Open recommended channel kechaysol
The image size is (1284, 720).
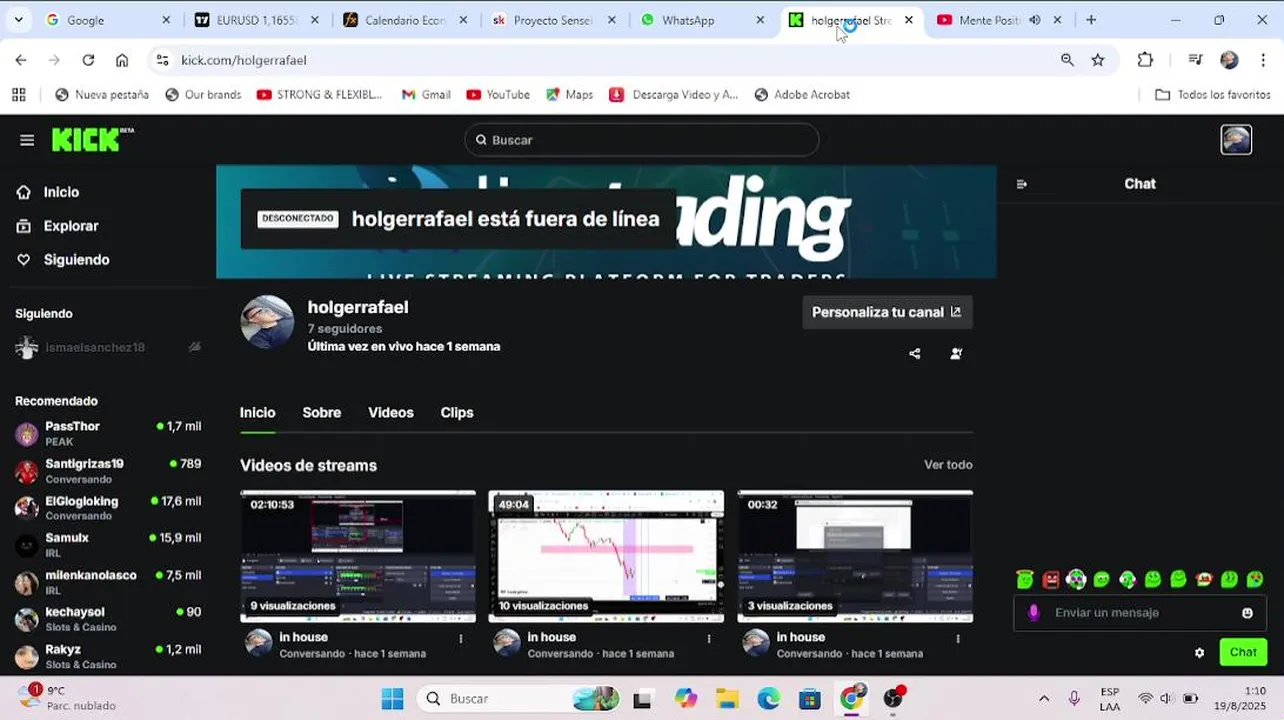pos(108,619)
